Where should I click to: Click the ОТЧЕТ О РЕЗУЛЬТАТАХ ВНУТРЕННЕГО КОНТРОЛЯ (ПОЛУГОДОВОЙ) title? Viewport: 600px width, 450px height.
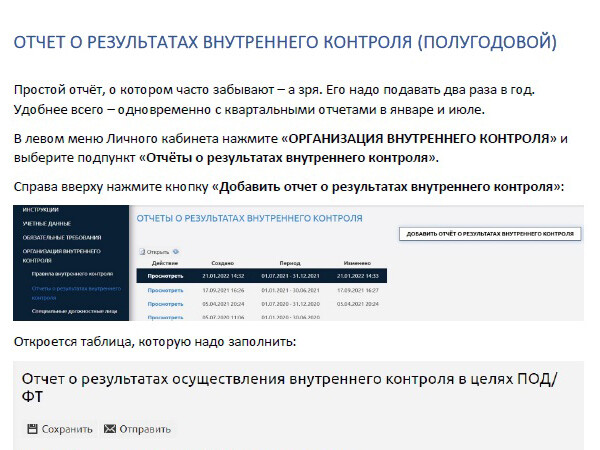point(285,42)
